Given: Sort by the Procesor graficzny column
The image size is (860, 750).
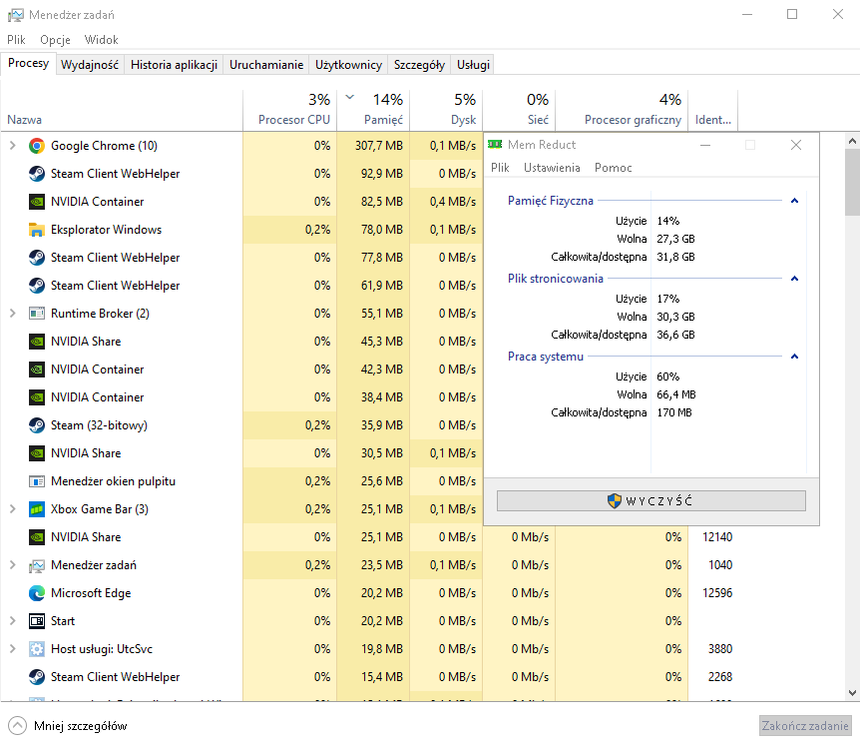Looking at the screenshot, I should coord(621,111).
